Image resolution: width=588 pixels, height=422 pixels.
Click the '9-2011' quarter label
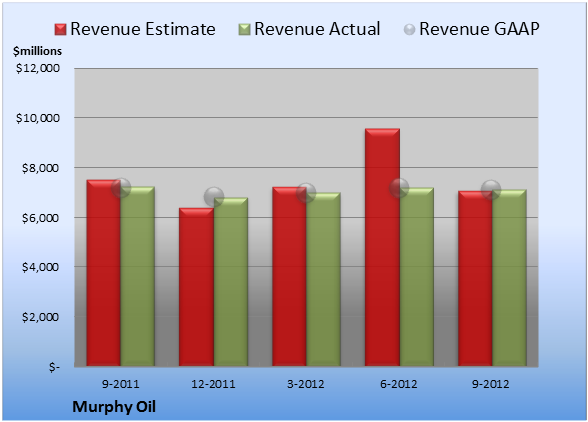coord(121,384)
